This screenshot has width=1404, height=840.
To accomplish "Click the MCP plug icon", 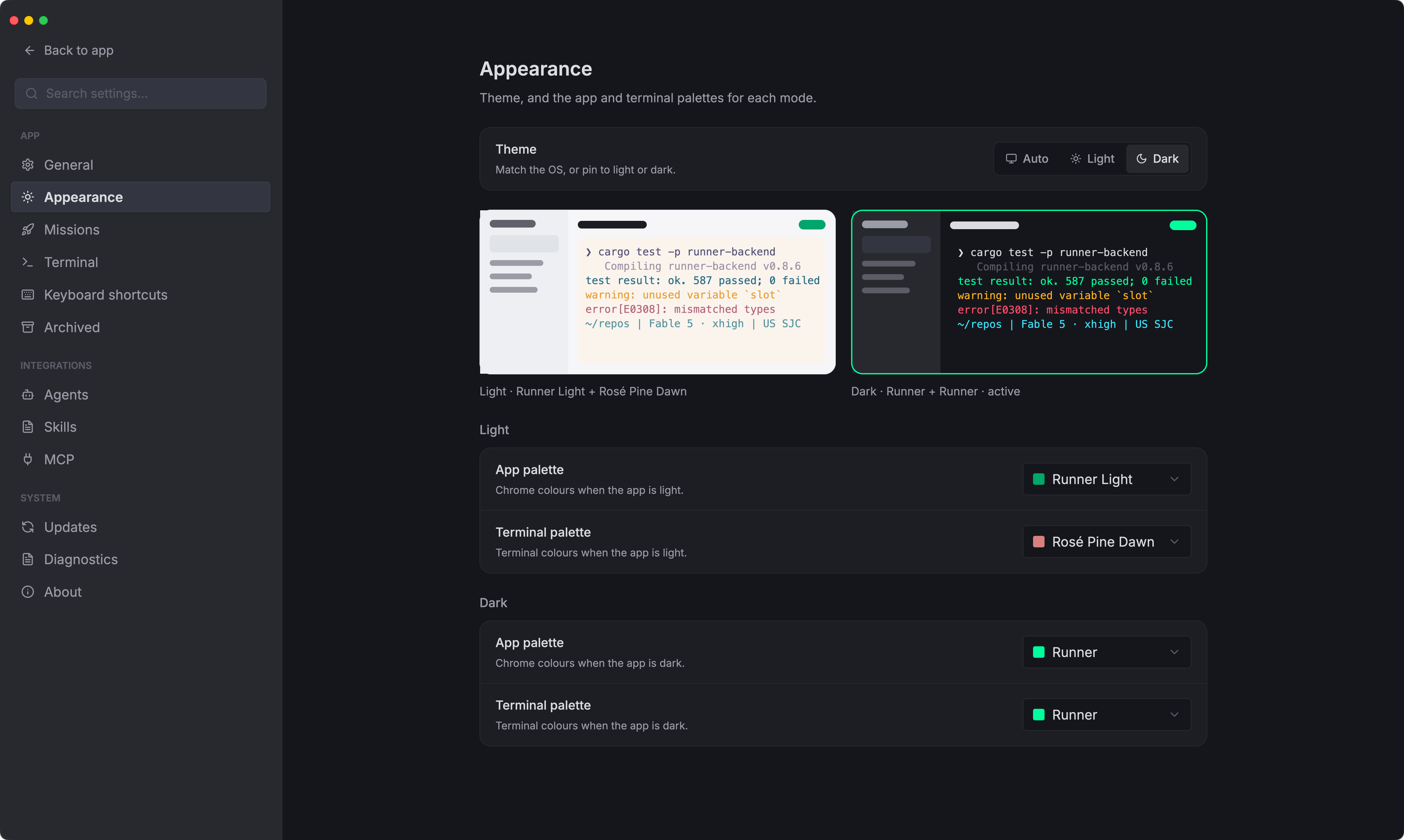I will point(28,459).
